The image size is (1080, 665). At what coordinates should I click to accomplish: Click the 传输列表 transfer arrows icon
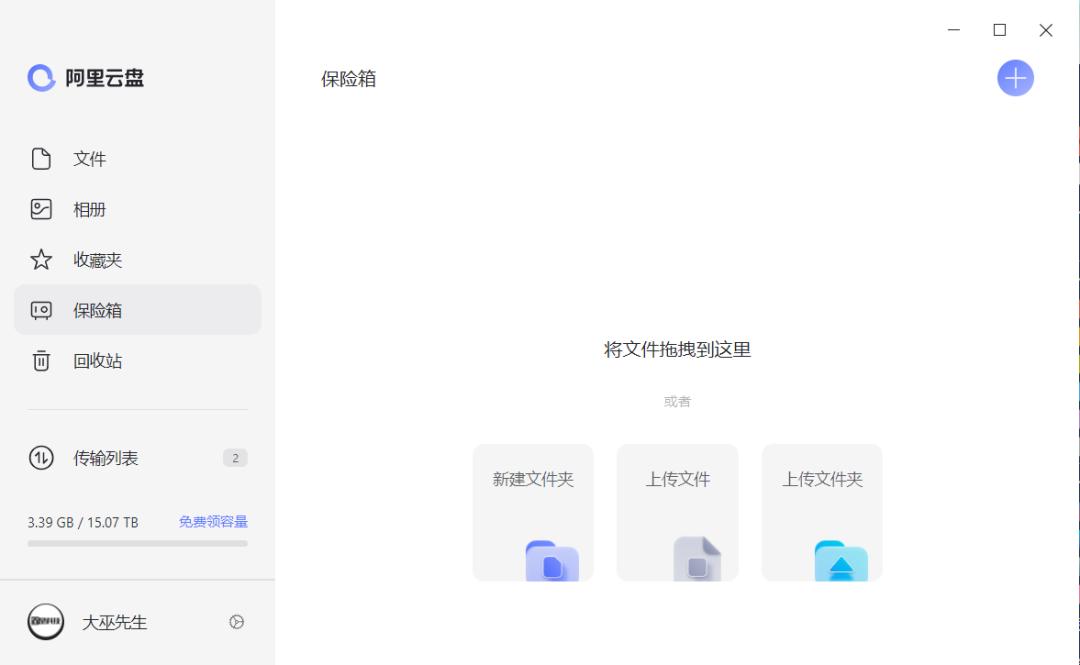pos(40,458)
